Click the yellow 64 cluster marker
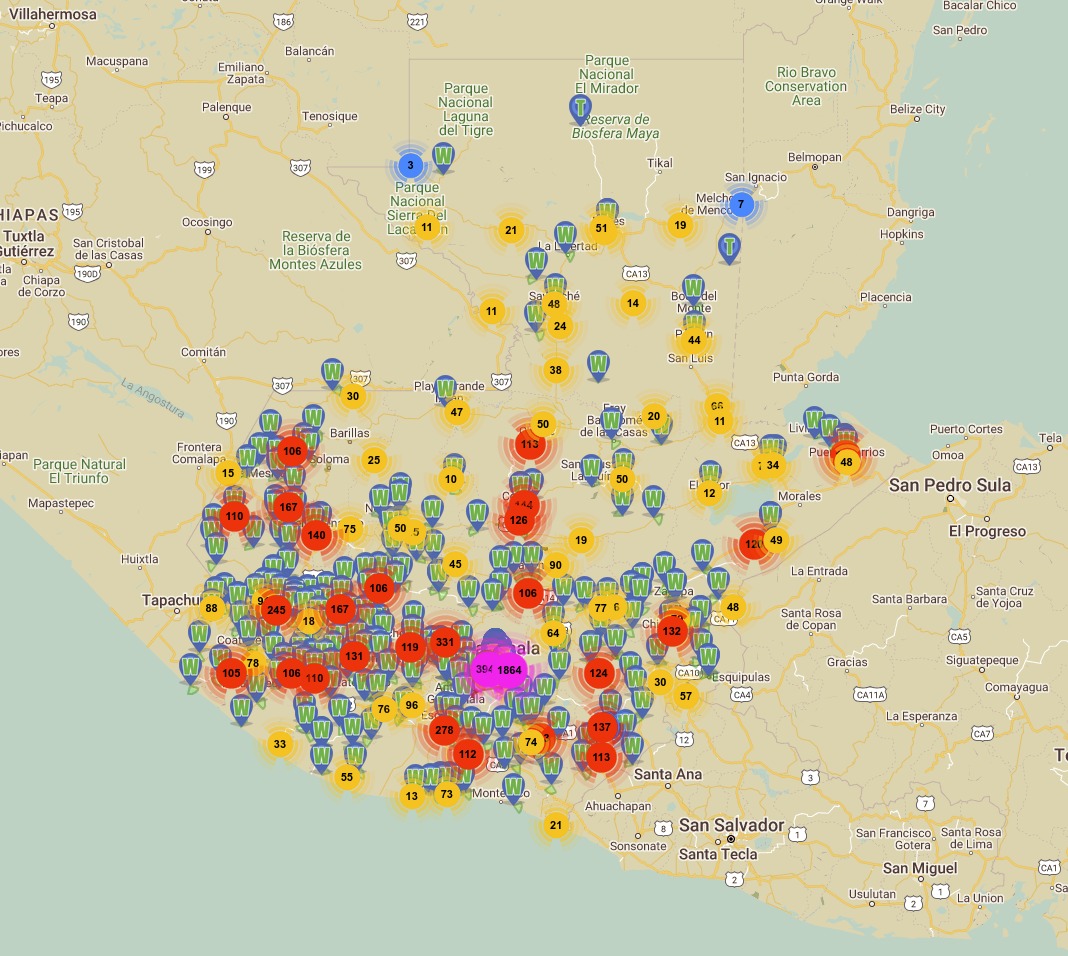 click(x=553, y=633)
